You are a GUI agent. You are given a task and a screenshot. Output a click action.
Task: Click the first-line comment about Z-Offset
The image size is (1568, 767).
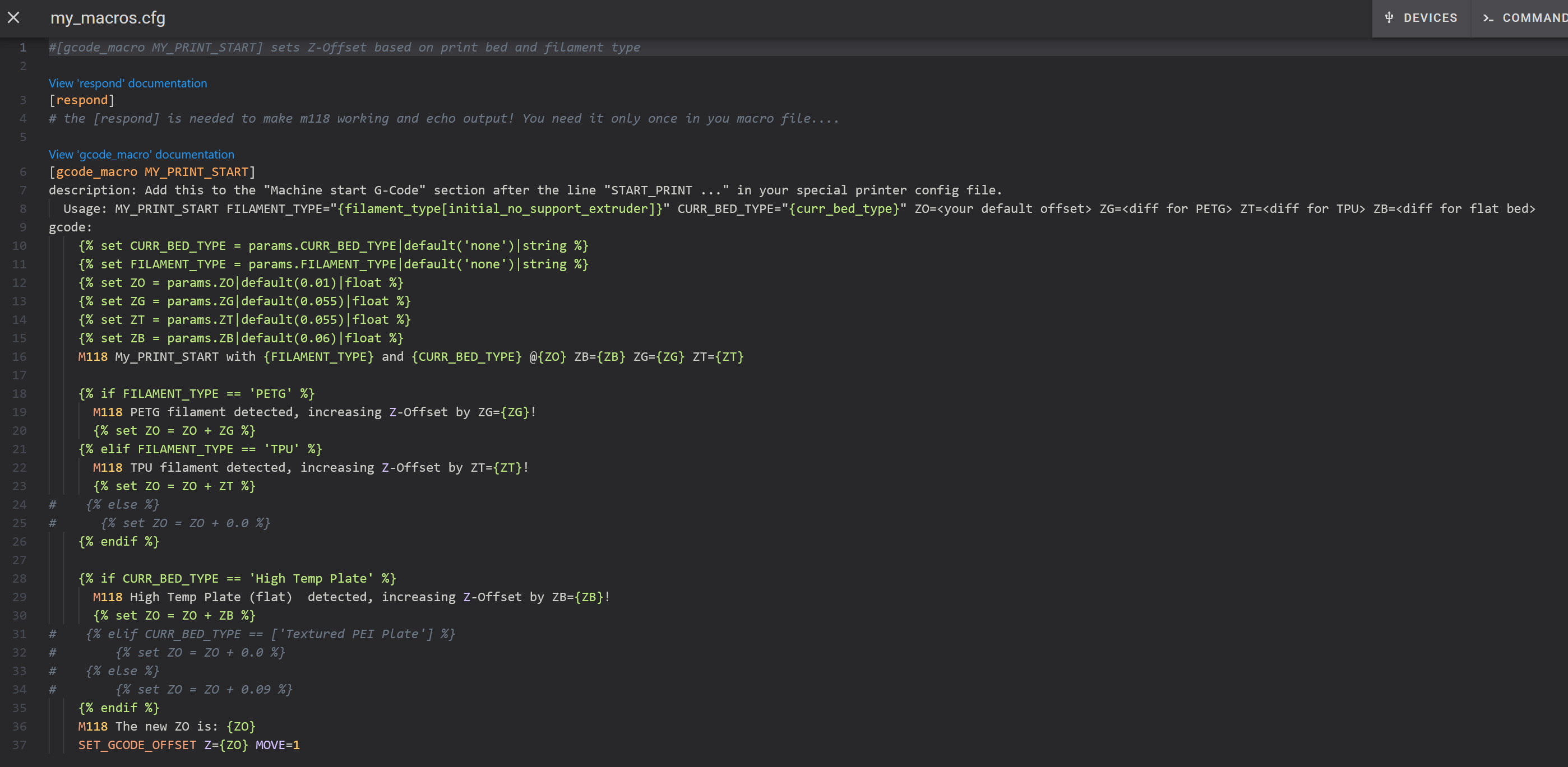(x=345, y=48)
